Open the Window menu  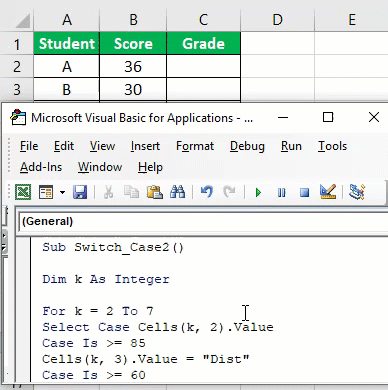[100, 167]
